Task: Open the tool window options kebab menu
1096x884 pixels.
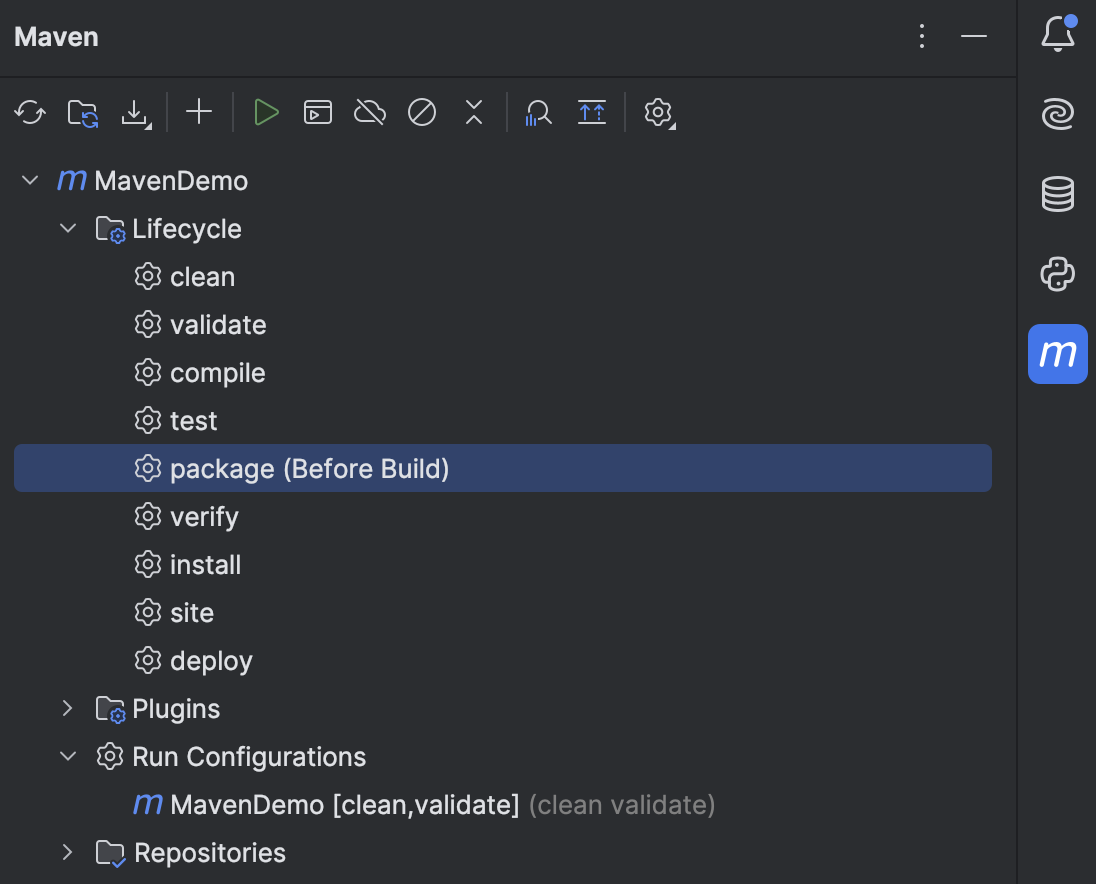Action: pos(921,36)
